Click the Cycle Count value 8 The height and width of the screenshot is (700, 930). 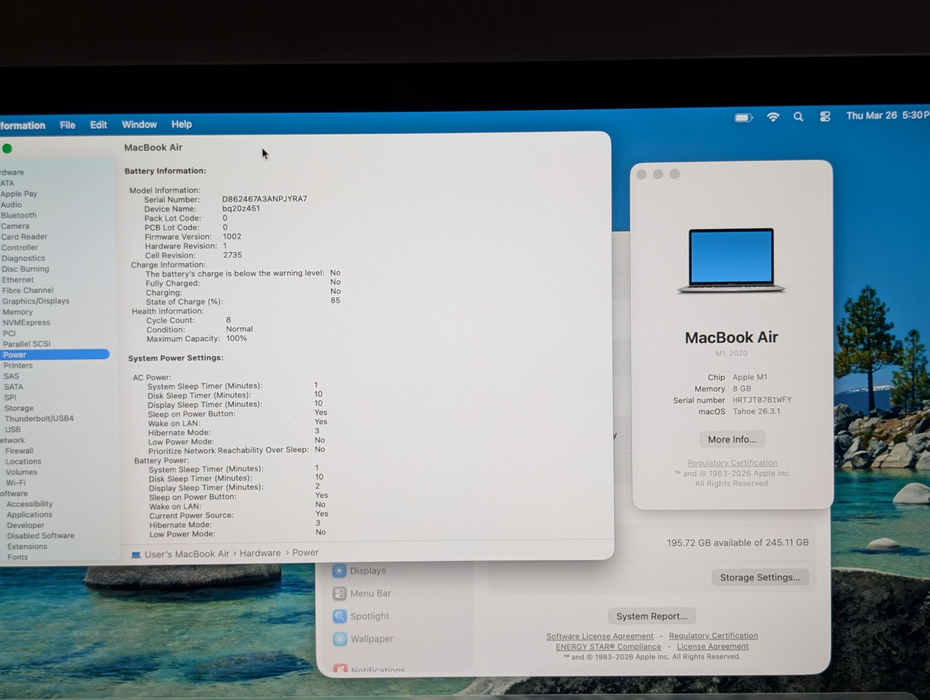click(228, 320)
